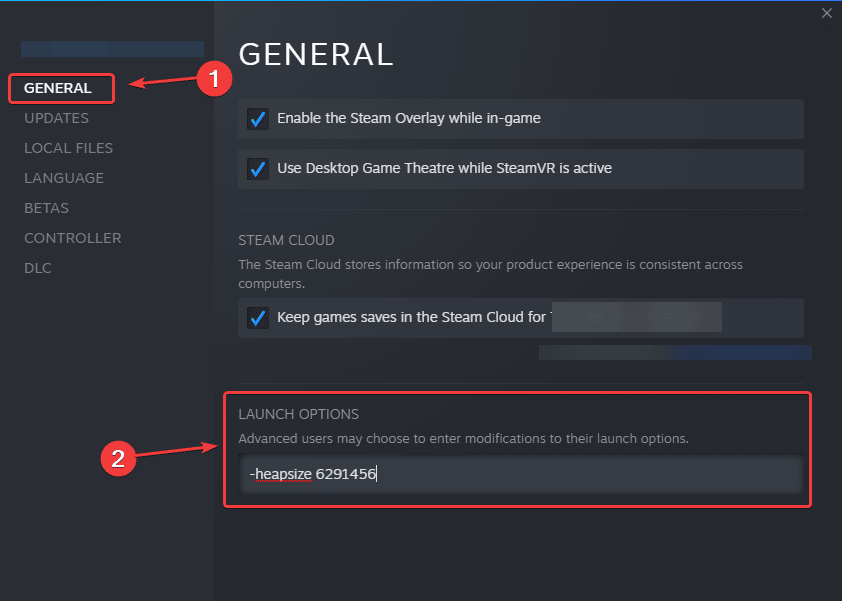
Task: Open the Controller settings section
Action: 73,238
